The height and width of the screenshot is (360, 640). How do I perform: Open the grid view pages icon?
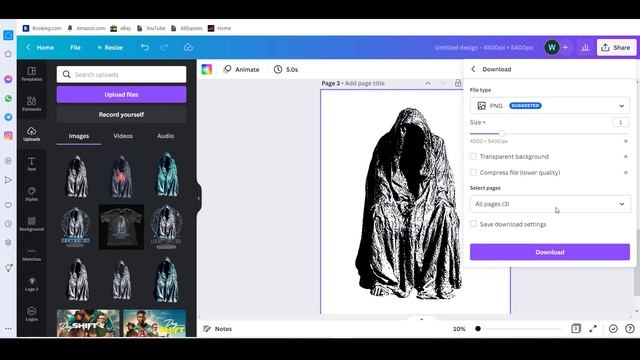[576, 329]
